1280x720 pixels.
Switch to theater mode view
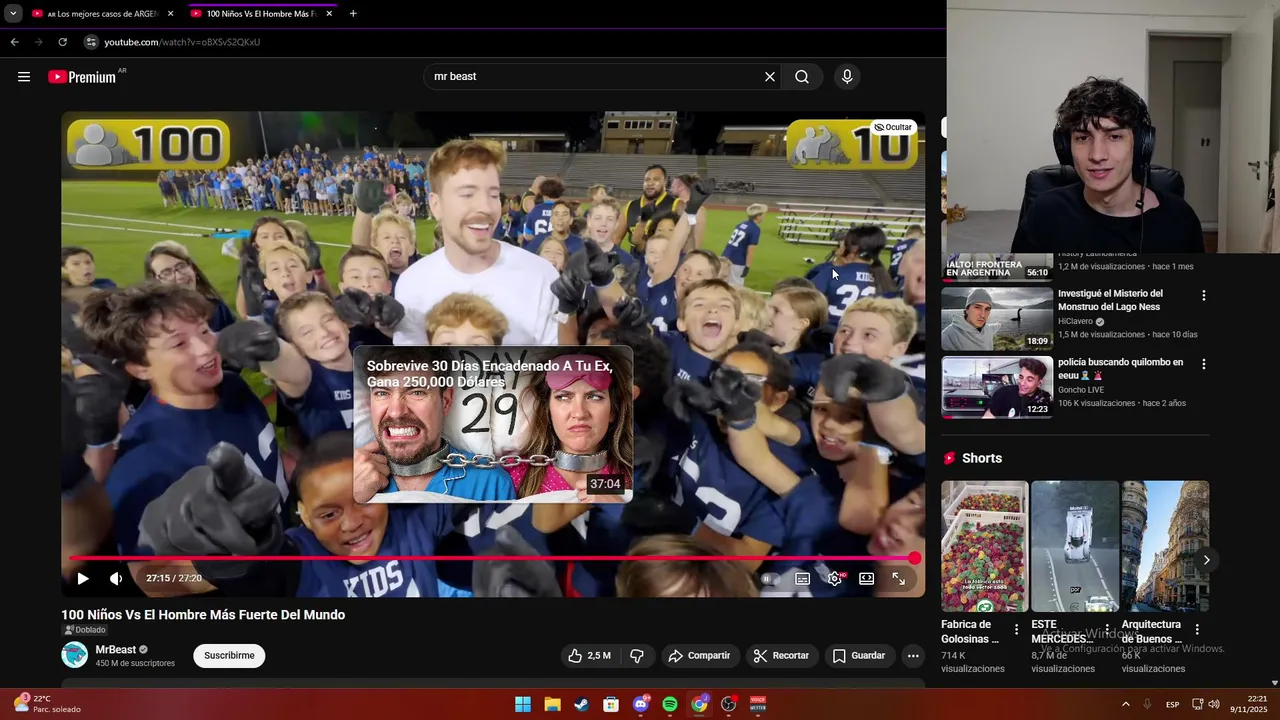pyautogui.click(x=866, y=578)
